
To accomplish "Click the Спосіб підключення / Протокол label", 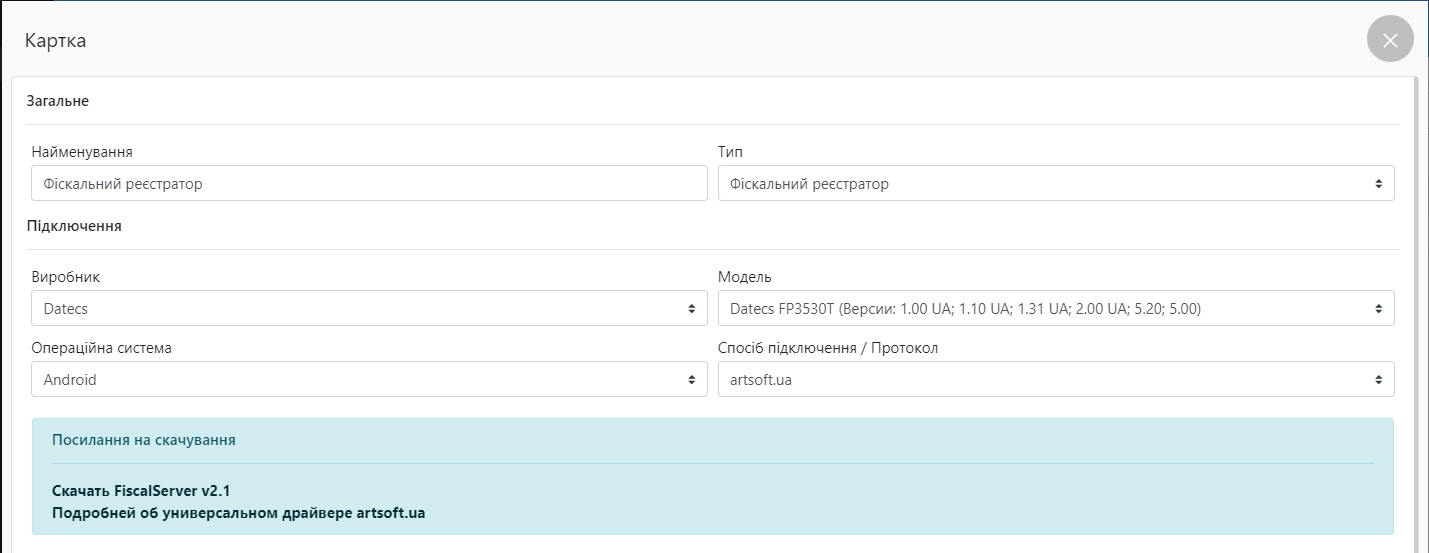I will (828, 348).
